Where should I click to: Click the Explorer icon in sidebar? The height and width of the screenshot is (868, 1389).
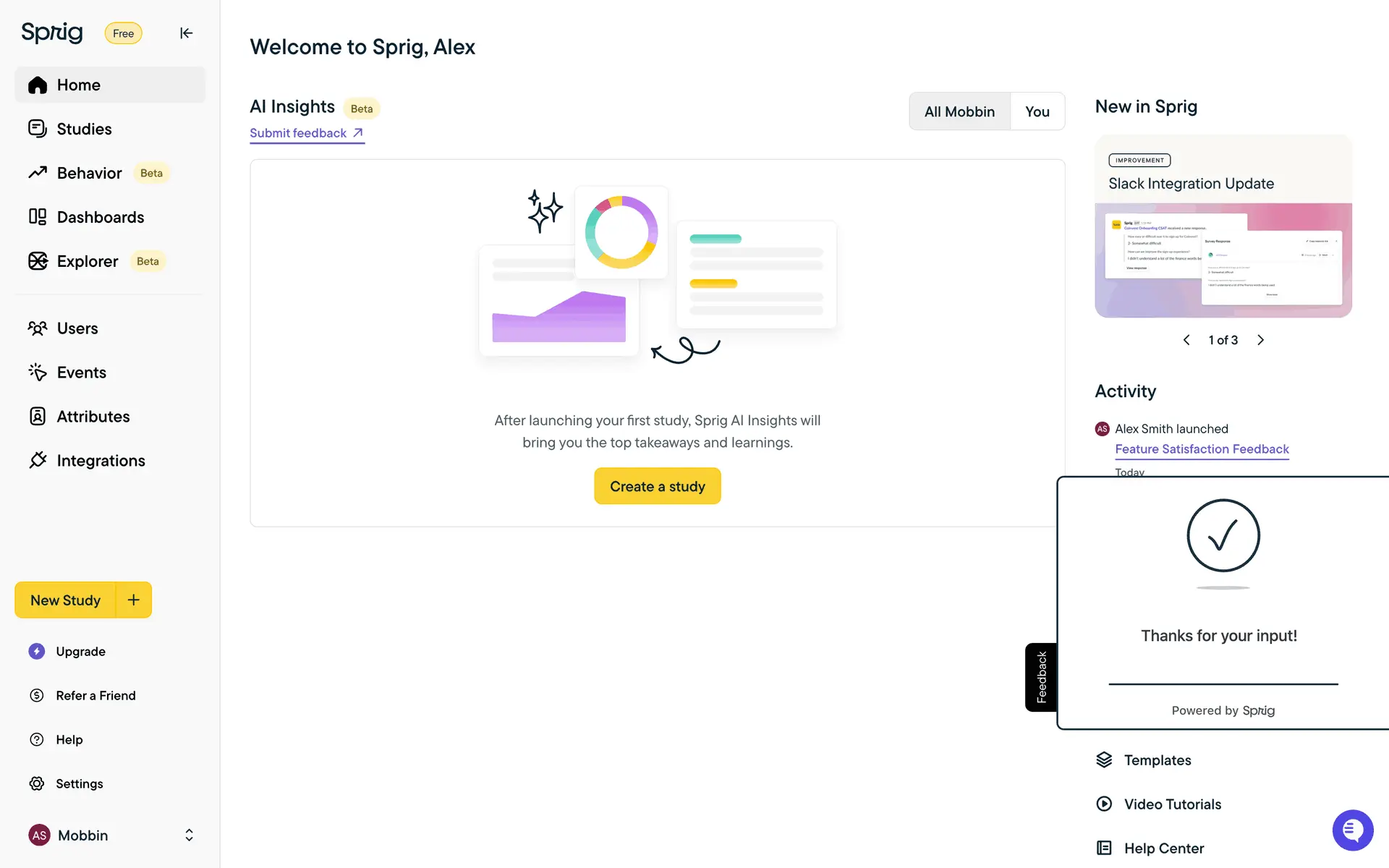click(x=38, y=261)
